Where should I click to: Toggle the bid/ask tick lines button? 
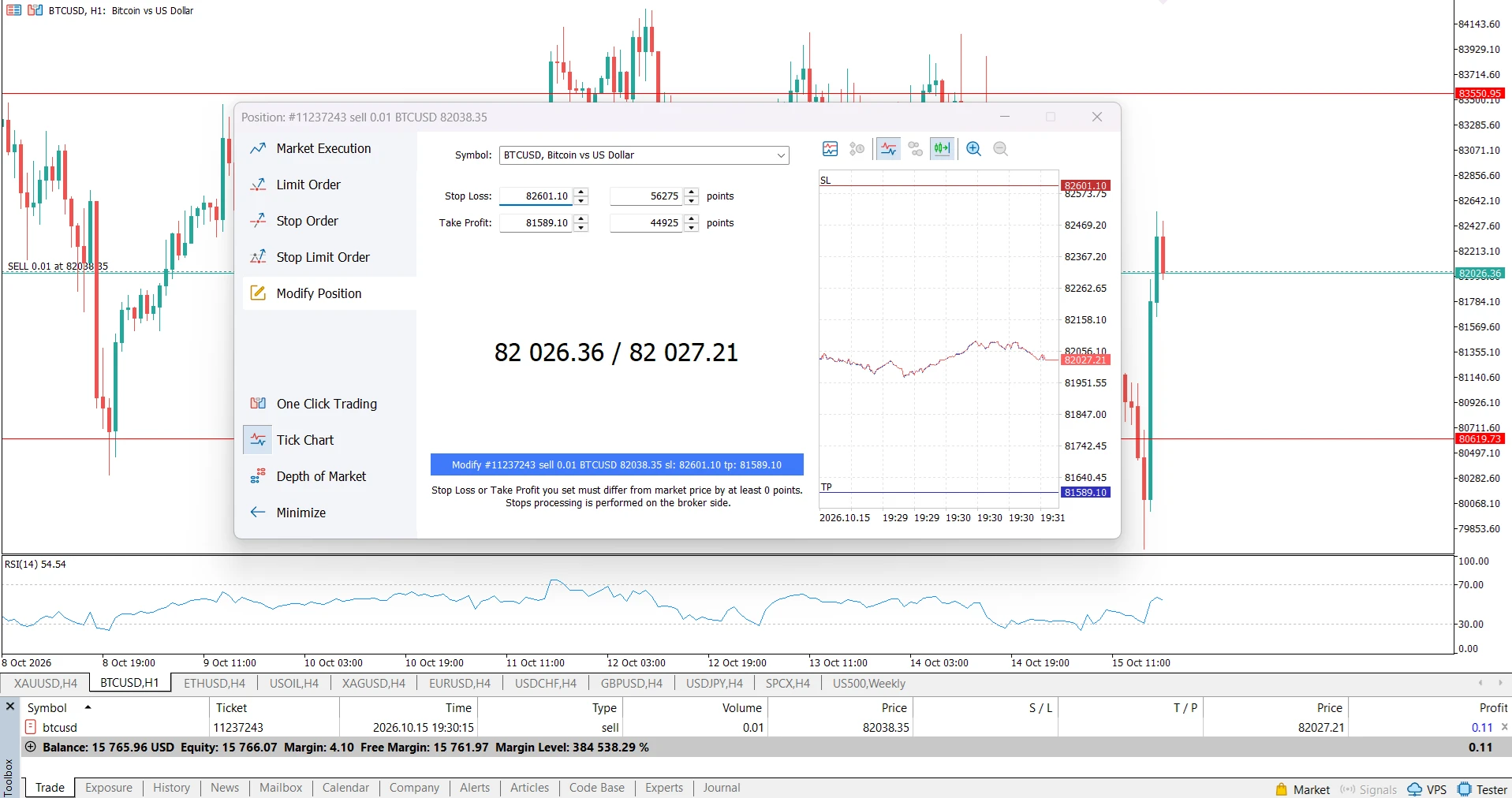[x=889, y=149]
